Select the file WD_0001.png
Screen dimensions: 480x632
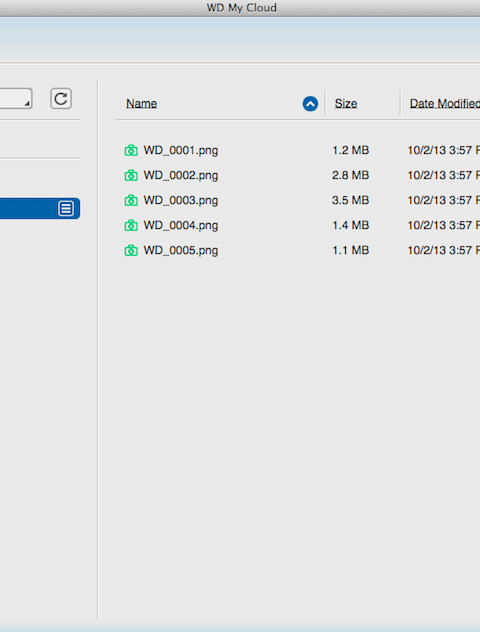pos(181,150)
